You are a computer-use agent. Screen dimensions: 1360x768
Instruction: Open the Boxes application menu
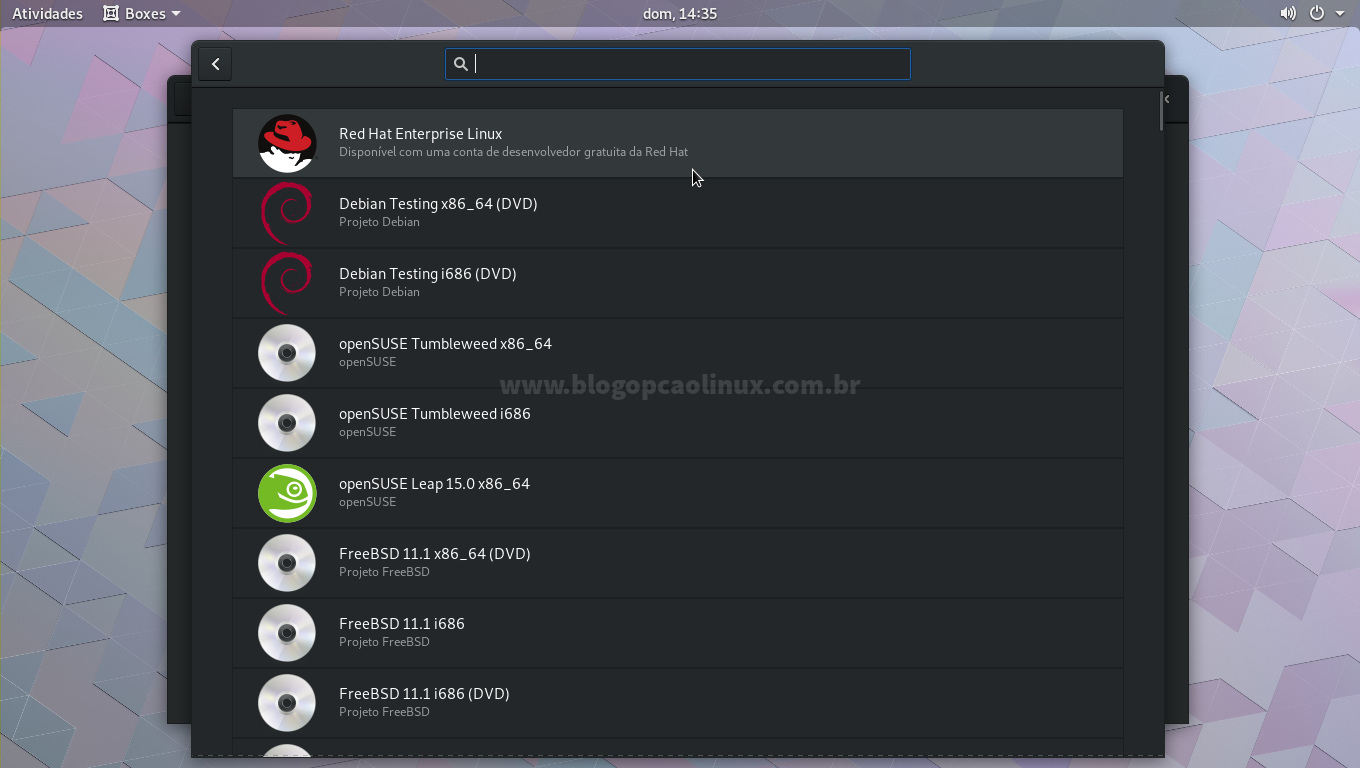(142, 14)
